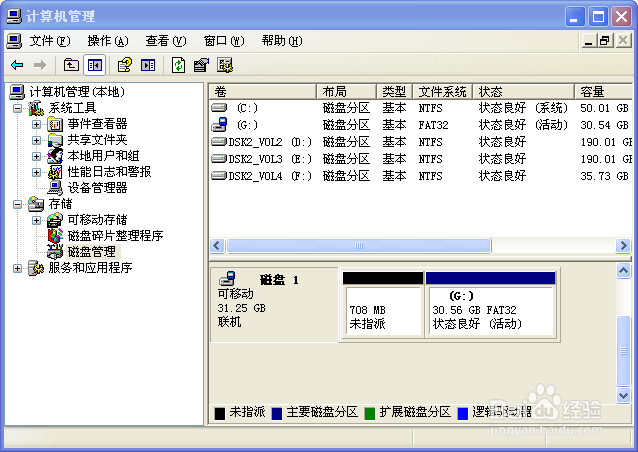This screenshot has height=452, width=638.
Task: Click the volume list scroll left arrow
Action: pyautogui.click(x=217, y=246)
